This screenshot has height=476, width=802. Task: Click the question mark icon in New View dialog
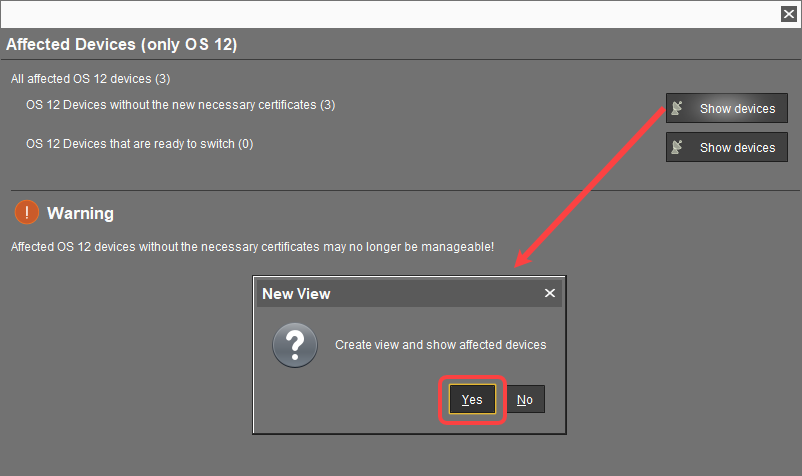[x=295, y=344]
